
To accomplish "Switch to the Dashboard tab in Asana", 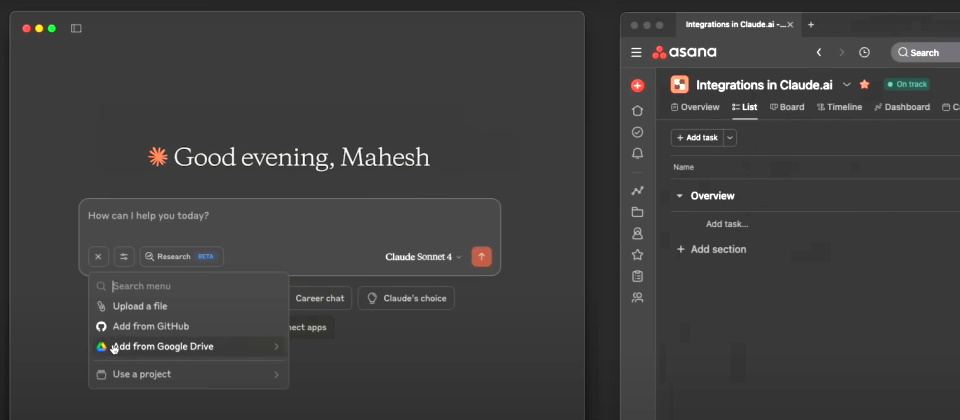I will (x=902, y=107).
